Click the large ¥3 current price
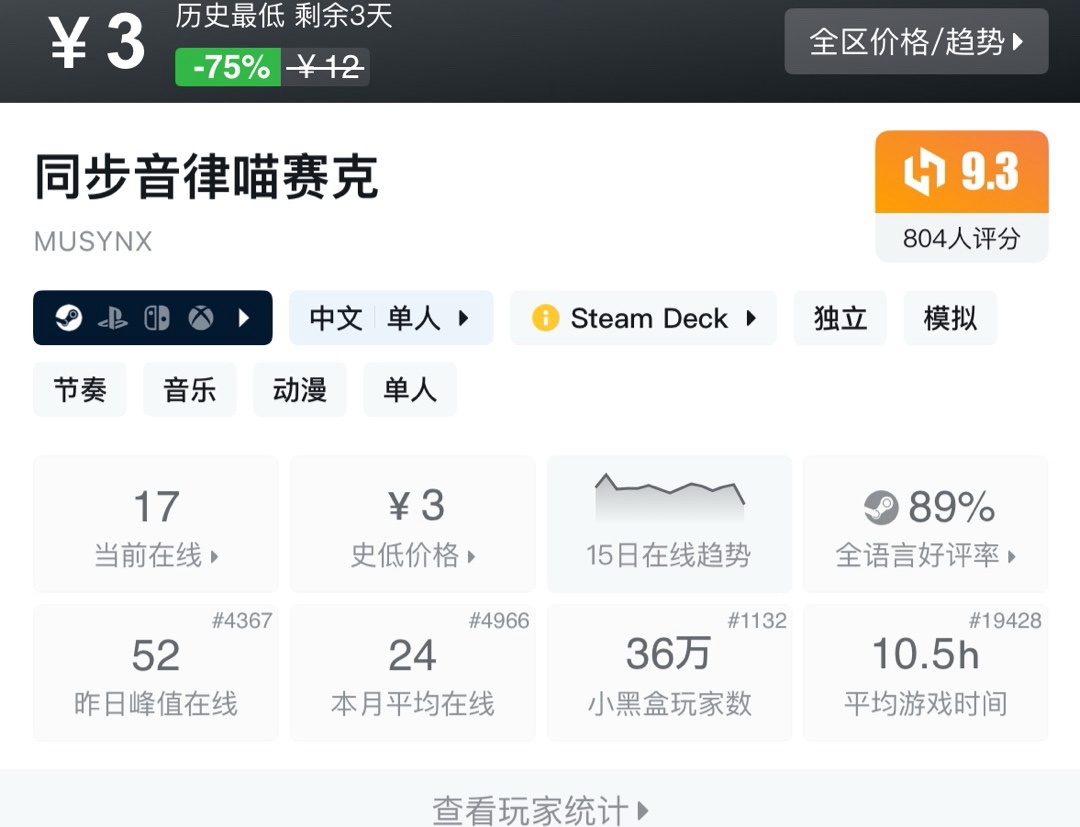 [x=96, y=43]
